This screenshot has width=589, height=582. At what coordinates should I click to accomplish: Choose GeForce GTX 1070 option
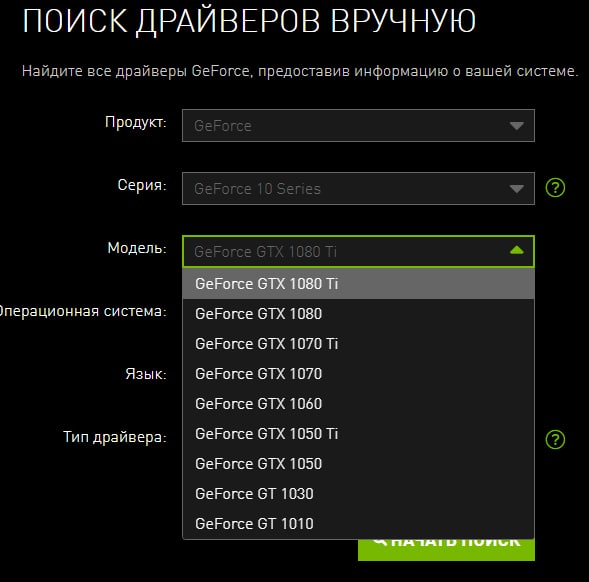coord(358,374)
